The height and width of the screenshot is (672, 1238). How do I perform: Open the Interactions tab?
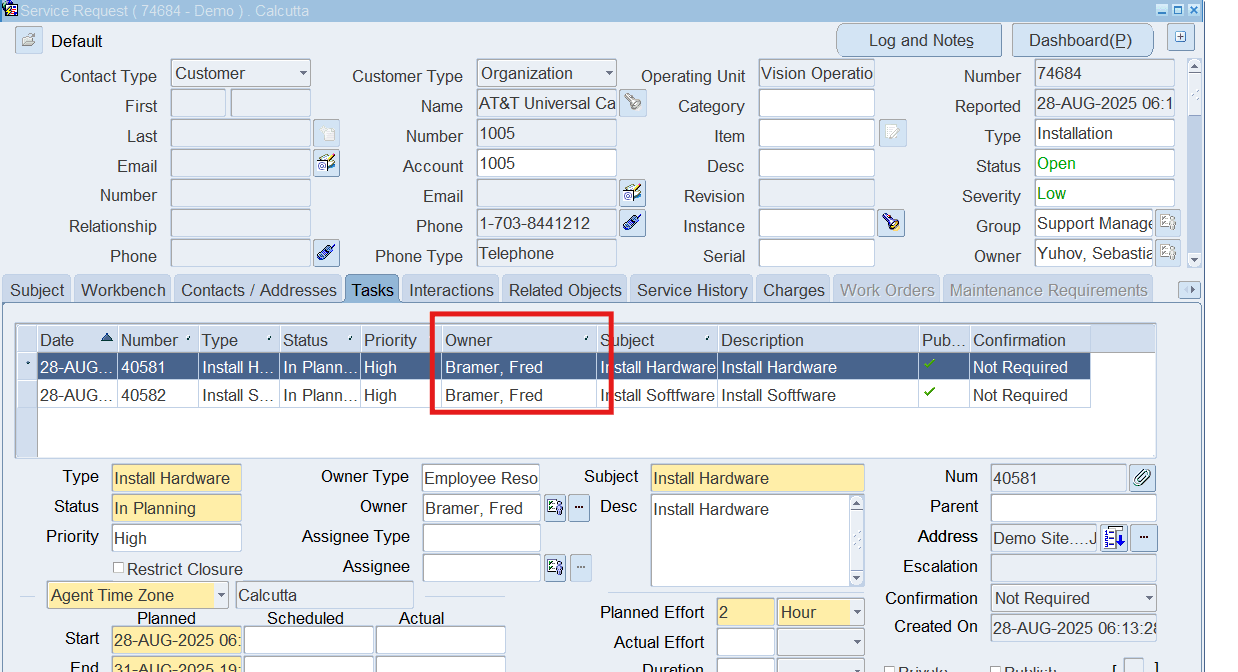point(451,290)
